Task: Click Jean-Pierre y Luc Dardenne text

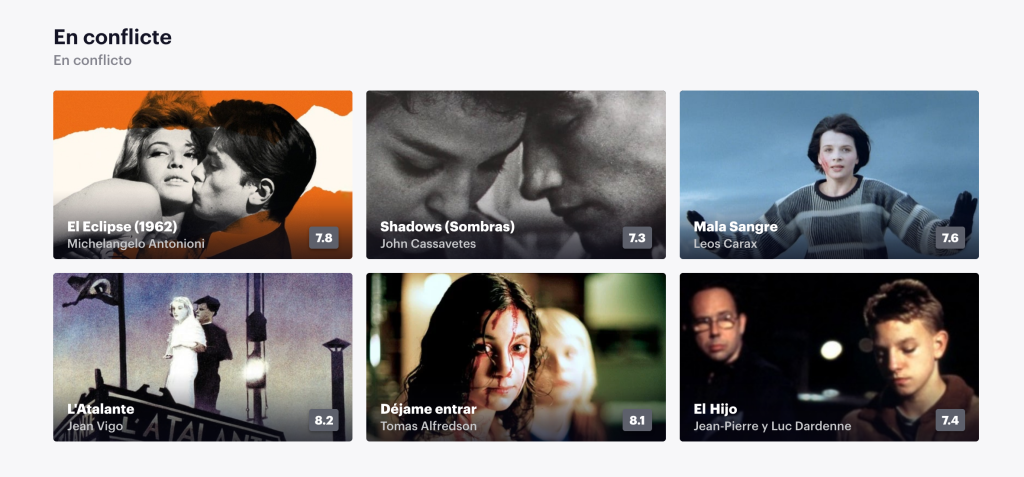Action: tap(772, 426)
